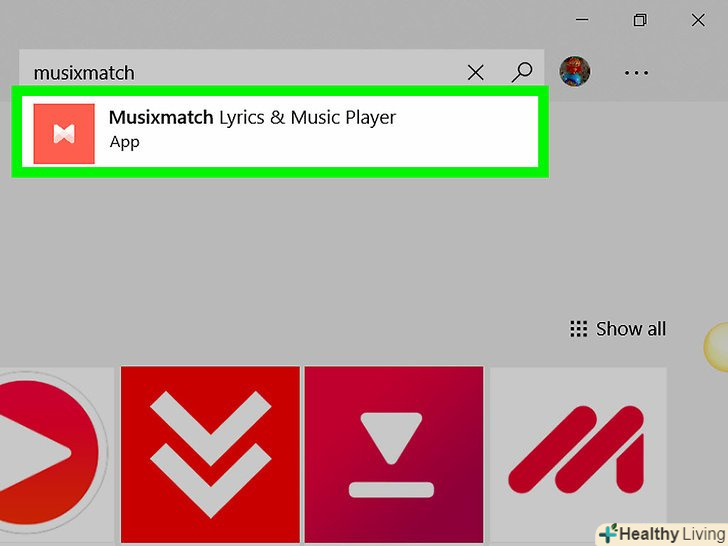The width and height of the screenshot is (728, 546).
Task: Open the double chevron down app tile
Action: [x=210, y=455]
